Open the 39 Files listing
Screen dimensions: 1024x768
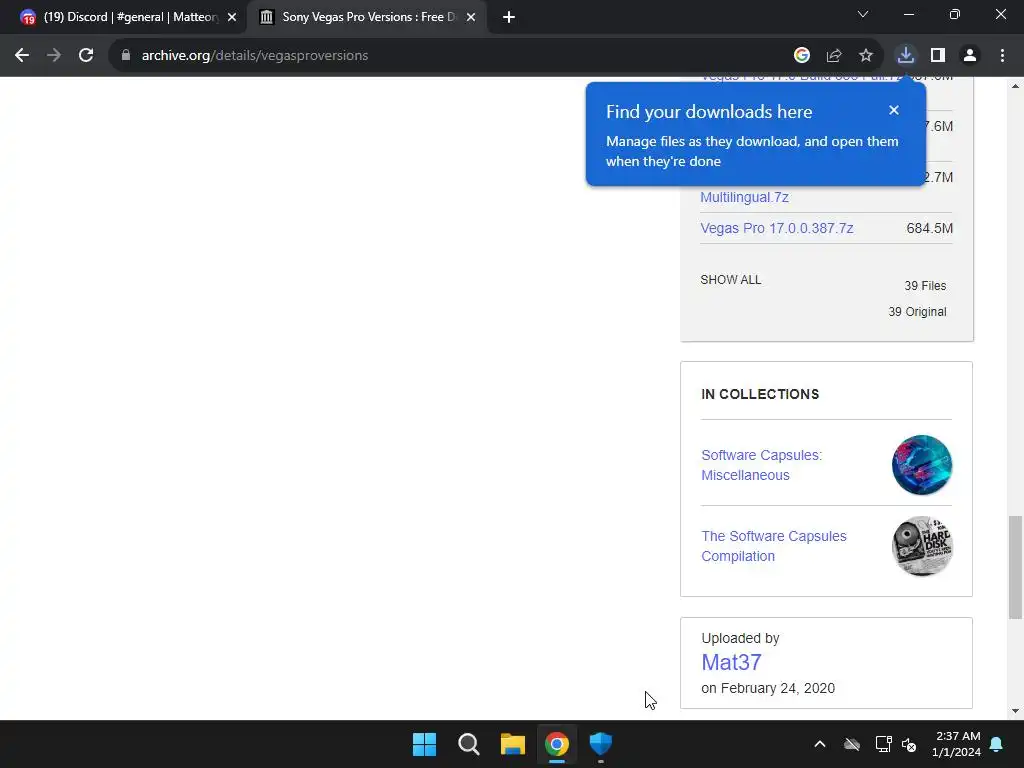coord(925,286)
